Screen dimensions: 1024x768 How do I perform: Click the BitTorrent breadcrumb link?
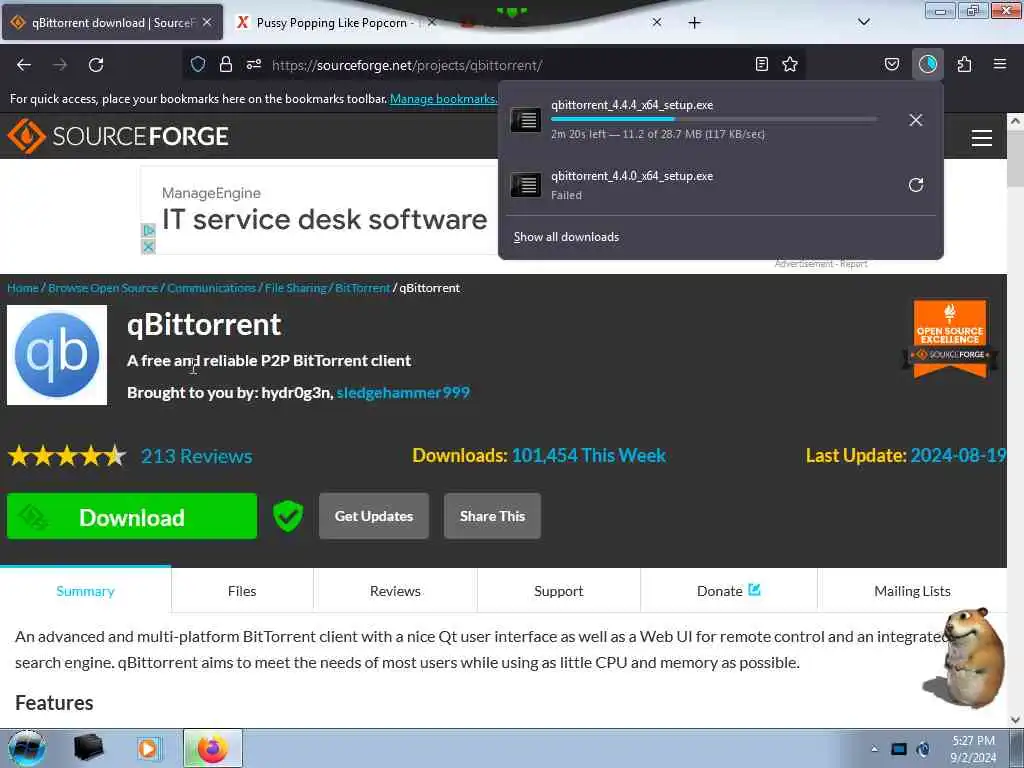(362, 288)
